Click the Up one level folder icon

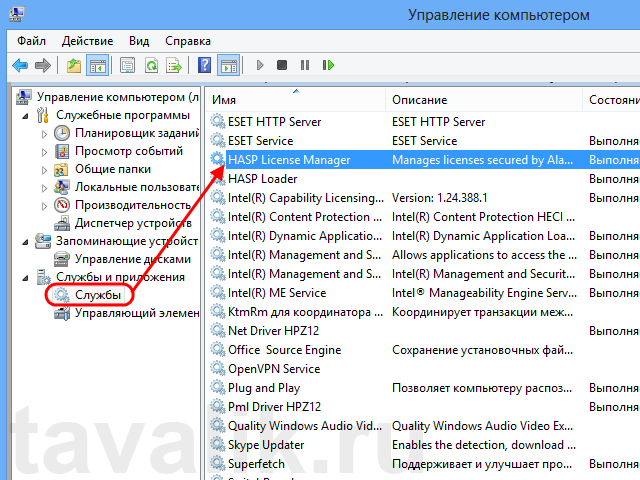[74, 66]
